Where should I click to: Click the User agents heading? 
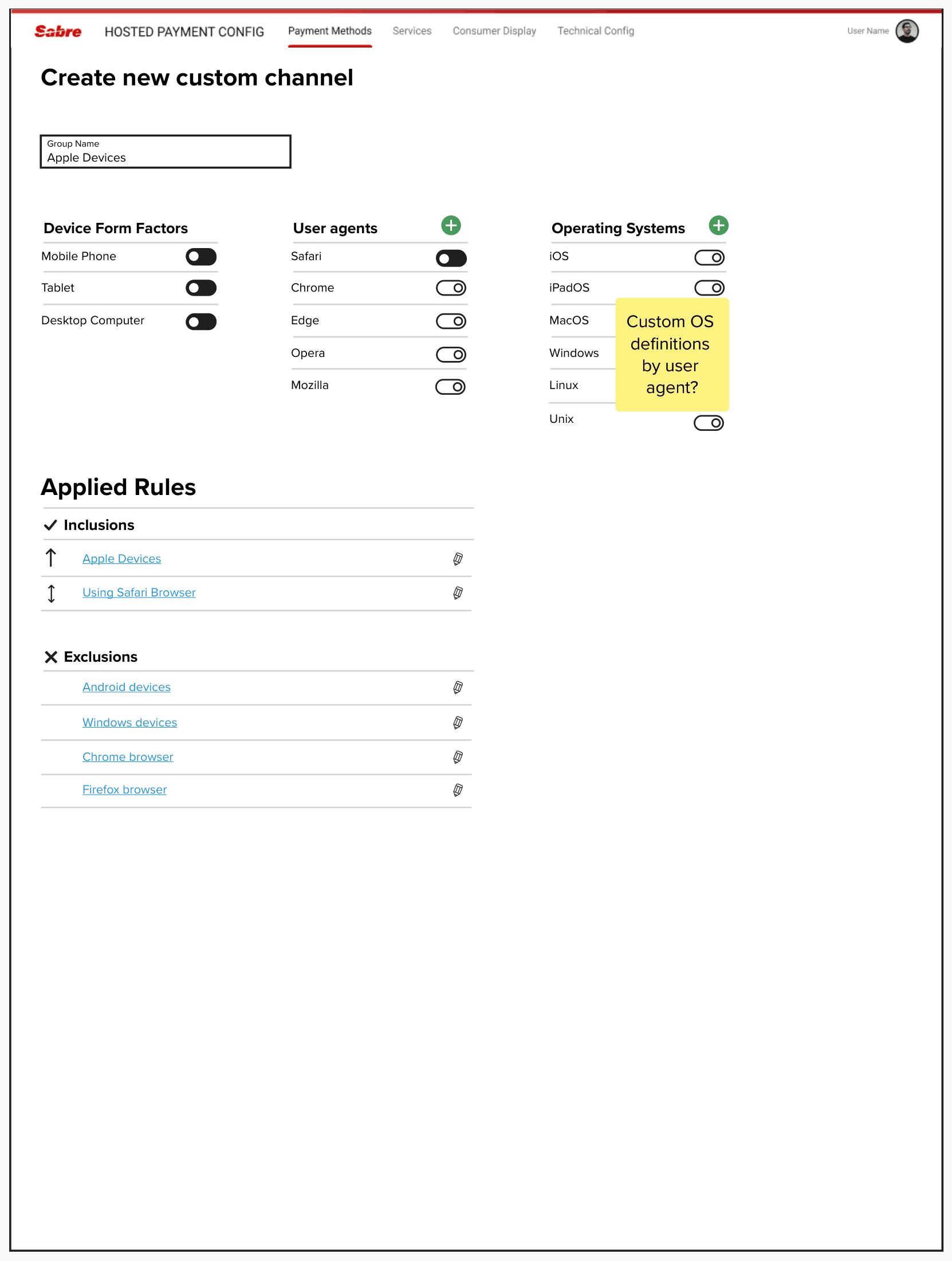pos(335,228)
